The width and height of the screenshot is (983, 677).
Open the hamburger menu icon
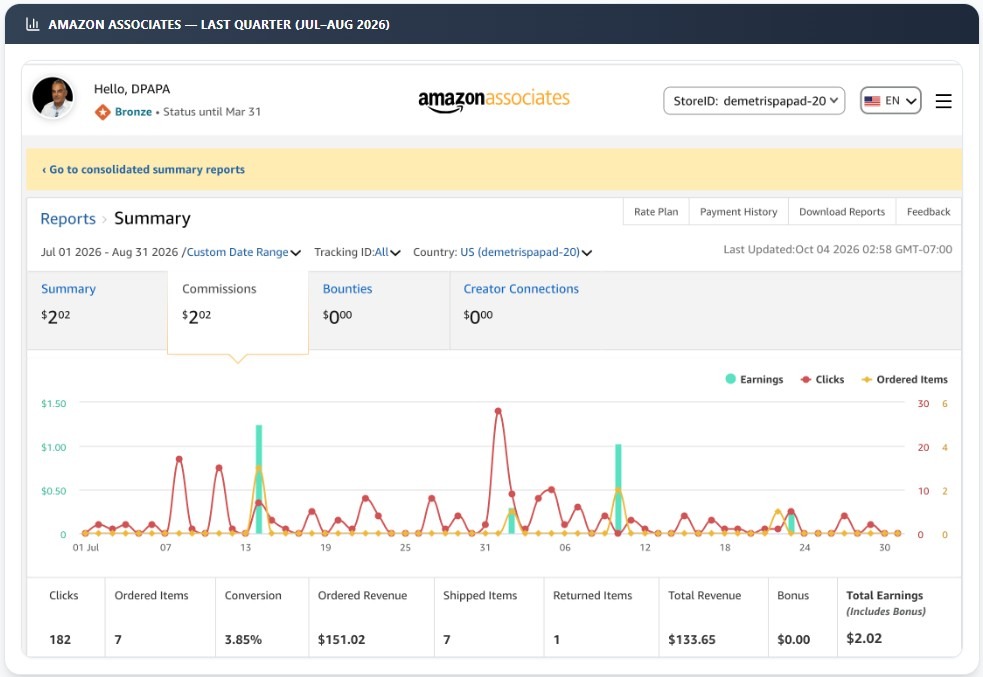(x=944, y=101)
